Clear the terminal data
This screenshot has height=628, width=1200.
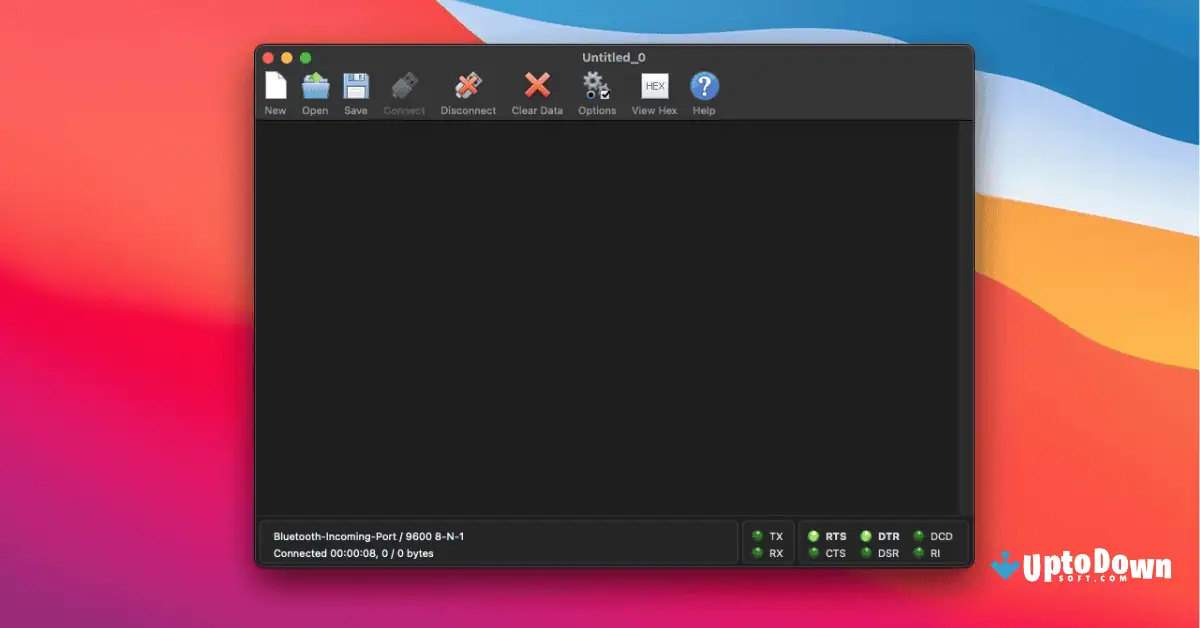(x=536, y=90)
